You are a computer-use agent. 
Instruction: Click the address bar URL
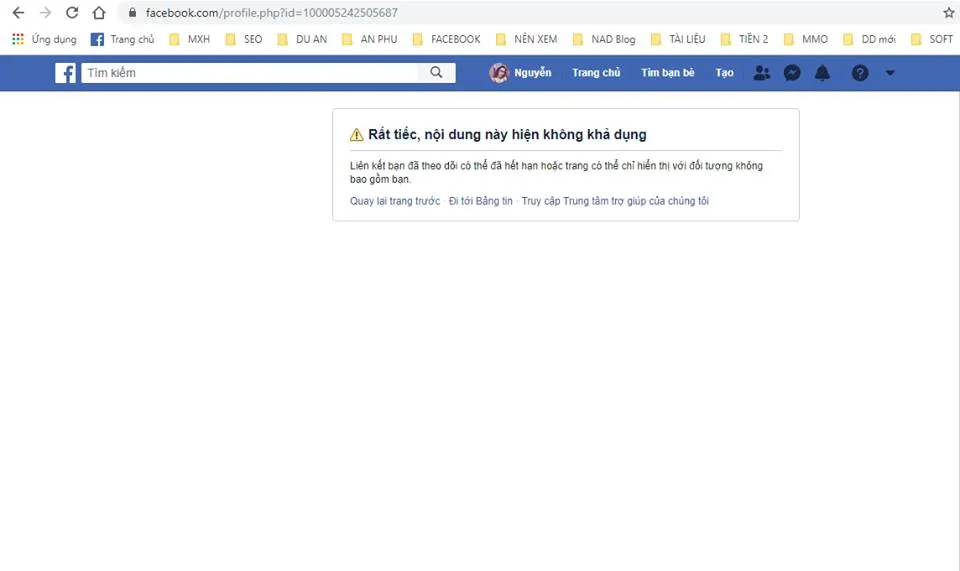(271, 12)
